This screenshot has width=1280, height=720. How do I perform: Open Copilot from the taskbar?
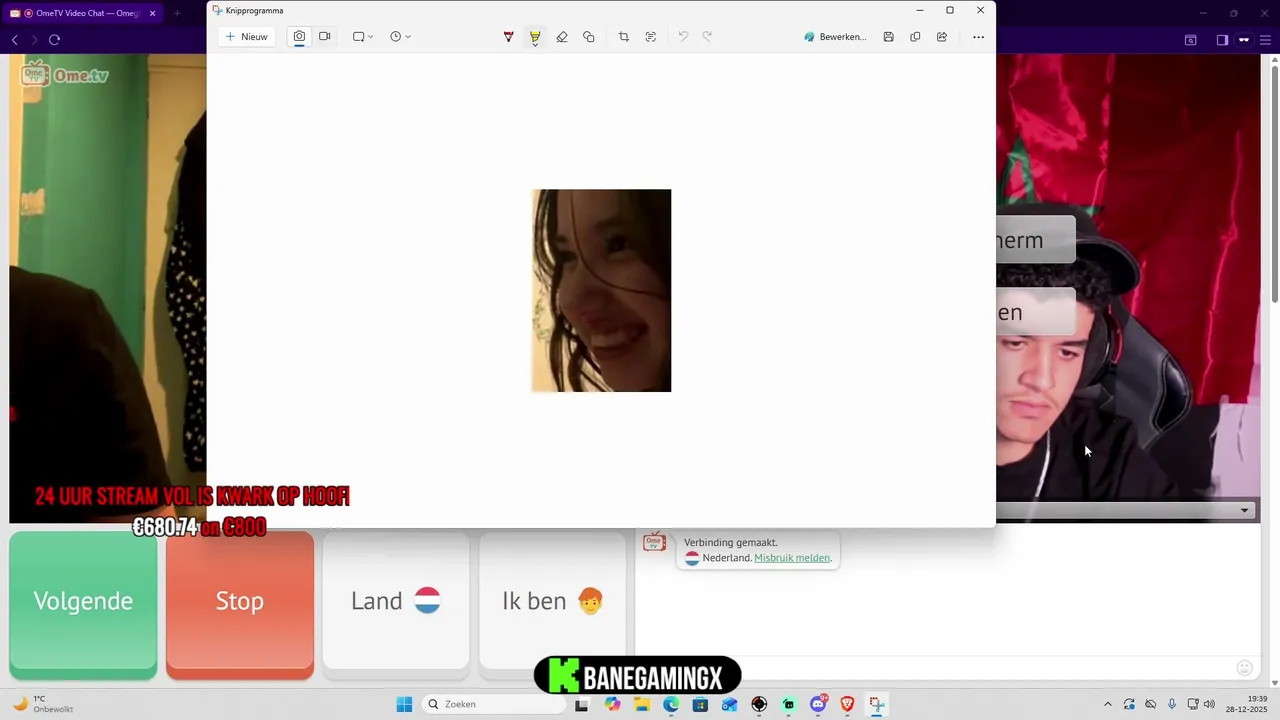(x=612, y=704)
